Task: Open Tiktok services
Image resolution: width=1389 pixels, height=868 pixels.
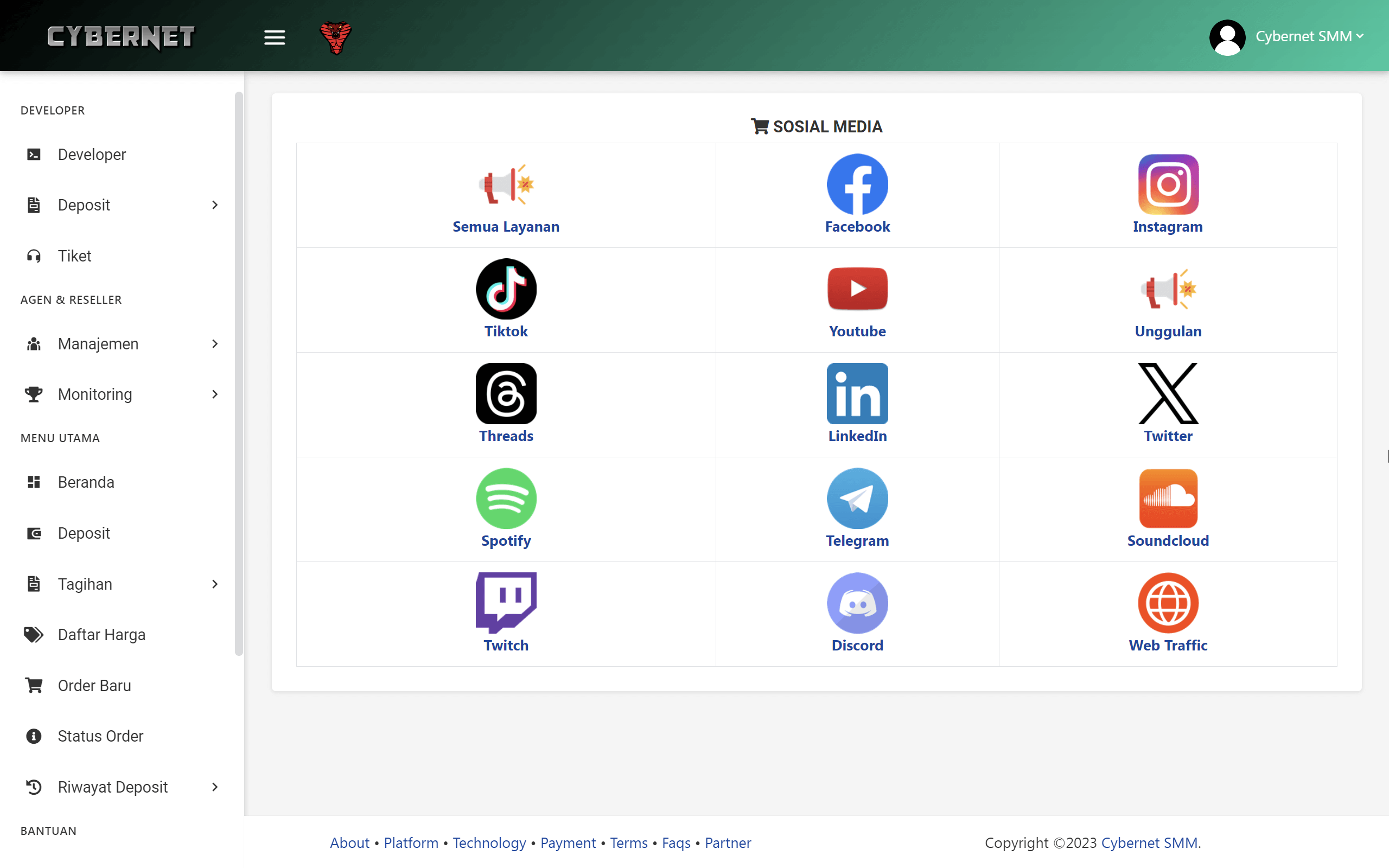Action: tap(506, 298)
